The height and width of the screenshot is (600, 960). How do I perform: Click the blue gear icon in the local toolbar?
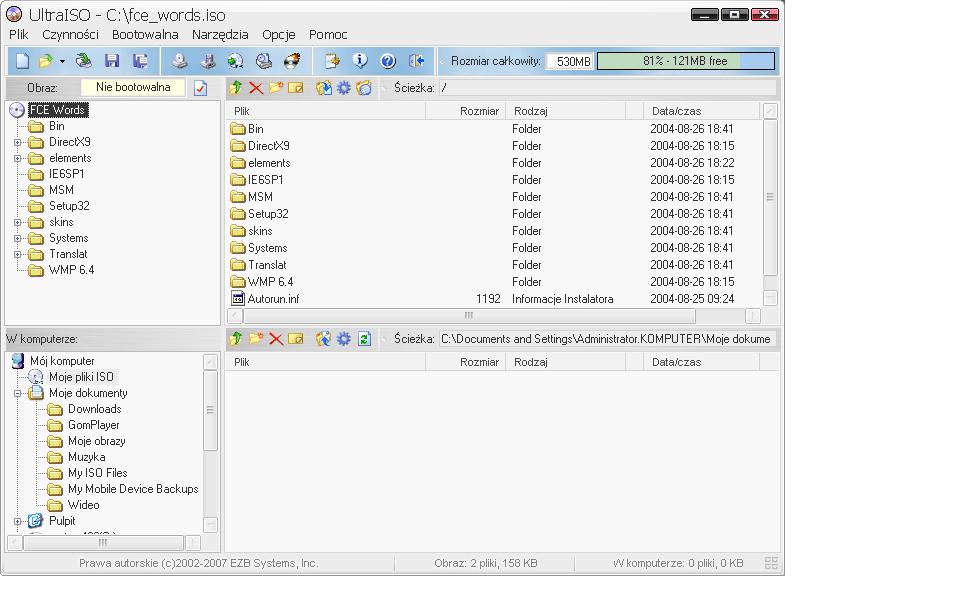coord(343,339)
